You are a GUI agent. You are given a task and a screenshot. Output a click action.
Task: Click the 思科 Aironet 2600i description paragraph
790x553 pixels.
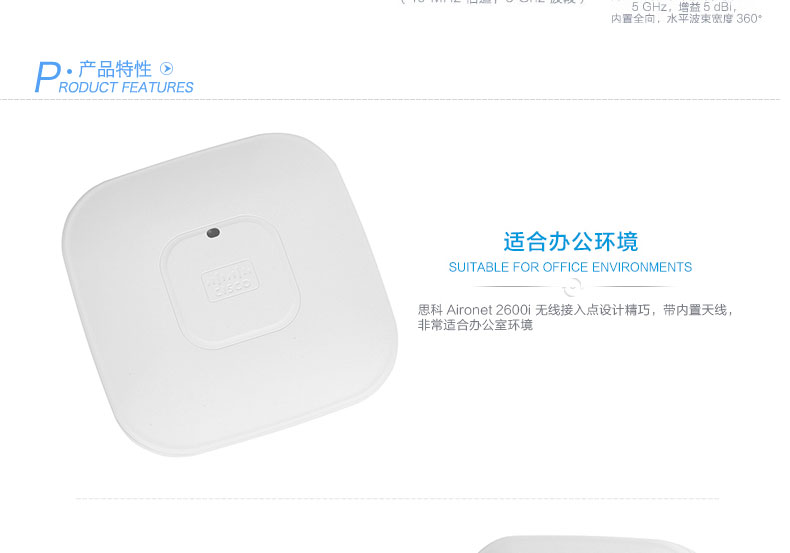(x=575, y=317)
